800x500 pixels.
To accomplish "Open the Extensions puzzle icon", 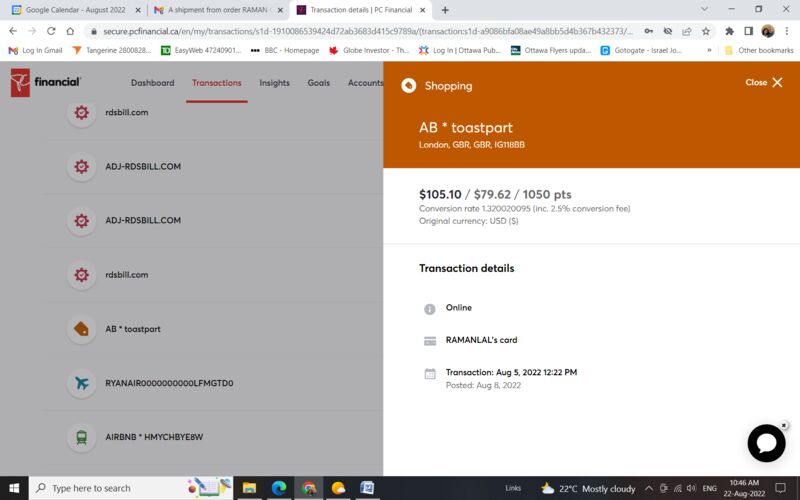I will [730, 31].
